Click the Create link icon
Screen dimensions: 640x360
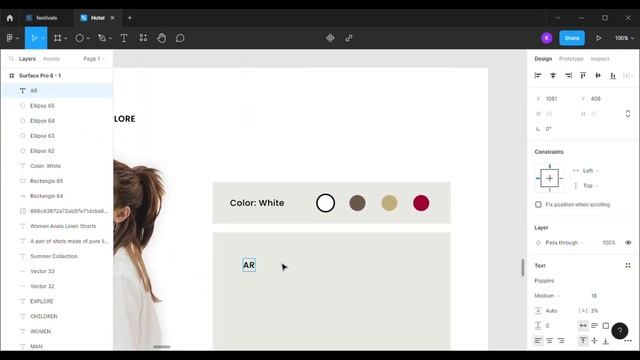coord(349,38)
